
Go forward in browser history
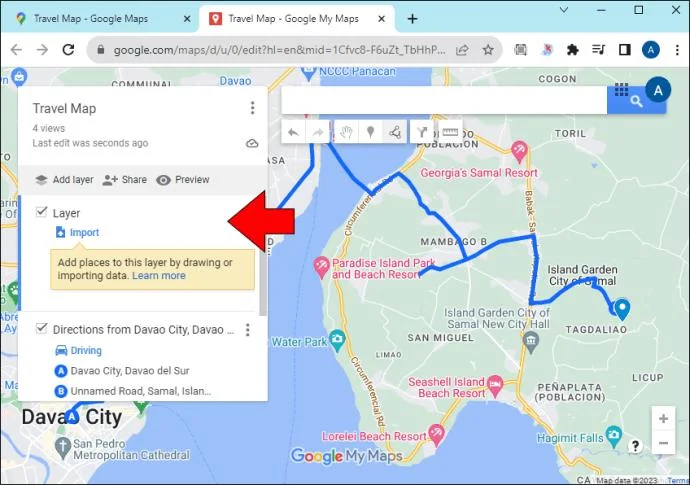(x=42, y=50)
